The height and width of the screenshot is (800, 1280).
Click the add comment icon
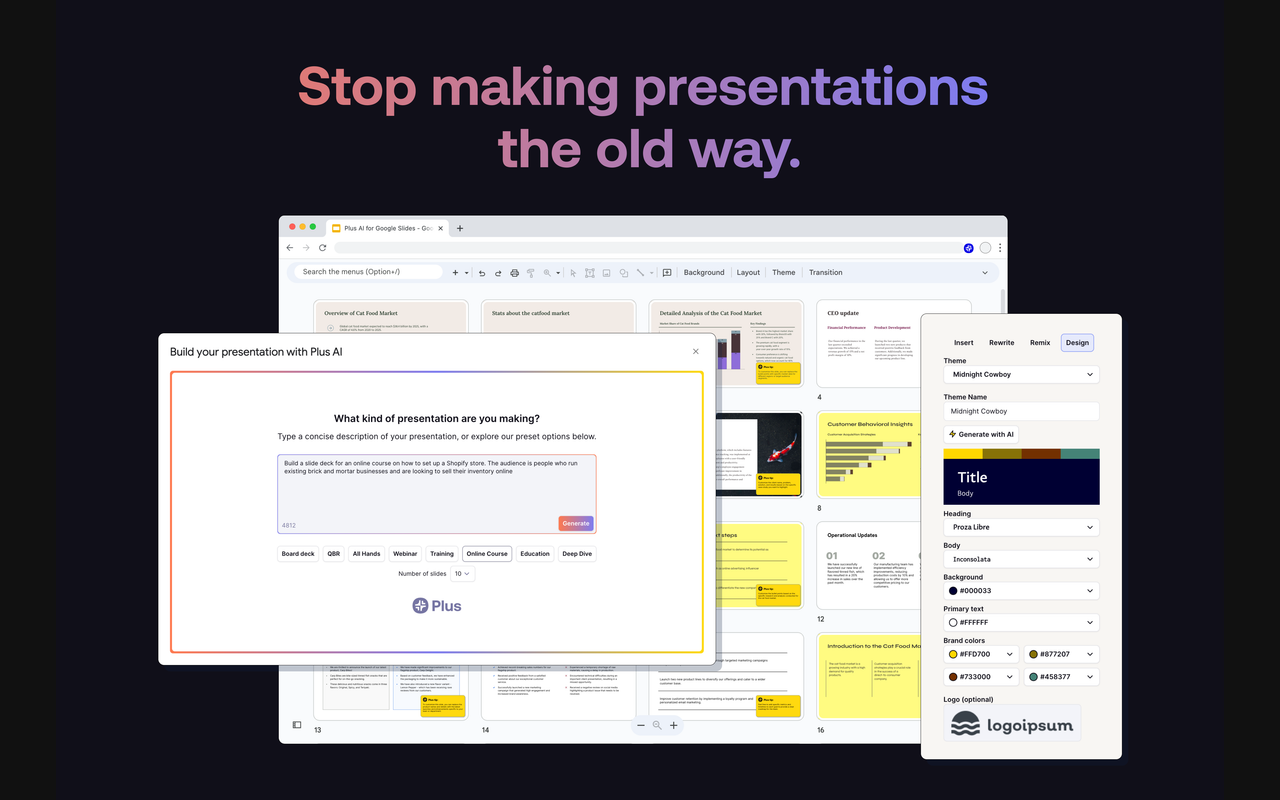667,272
